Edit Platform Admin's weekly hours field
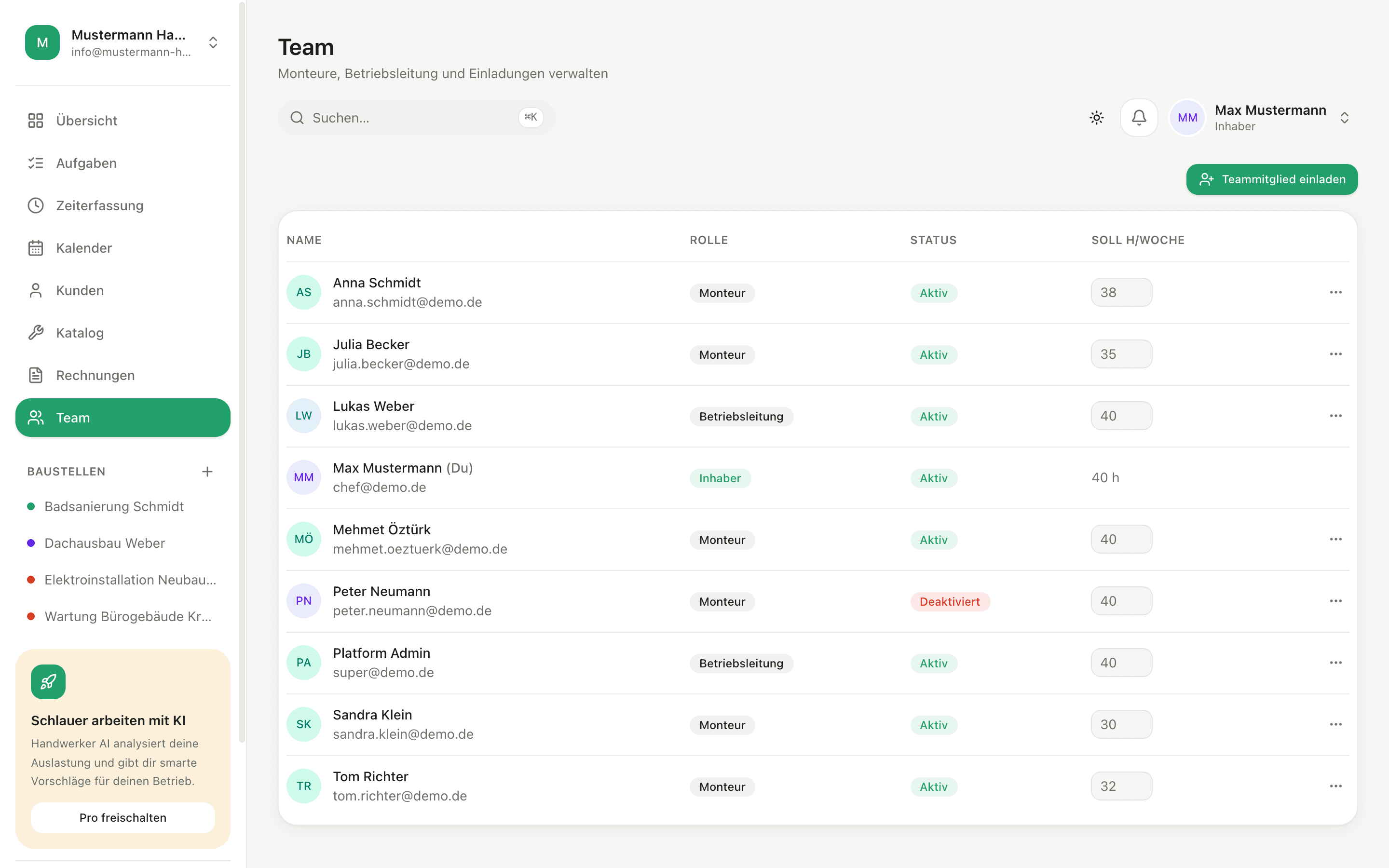The image size is (1389, 868). tap(1121, 663)
